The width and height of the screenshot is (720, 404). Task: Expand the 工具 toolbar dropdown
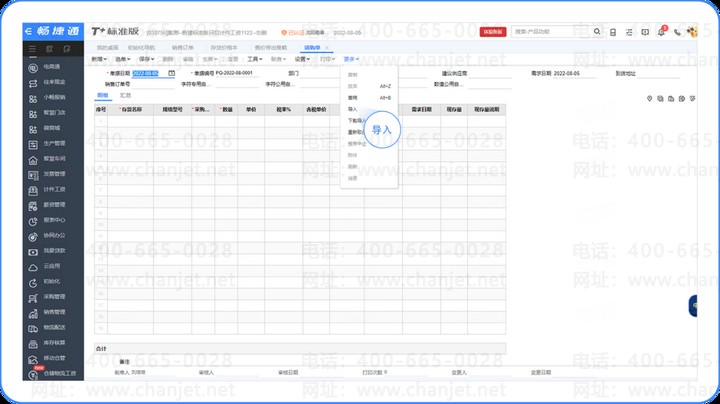point(255,59)
